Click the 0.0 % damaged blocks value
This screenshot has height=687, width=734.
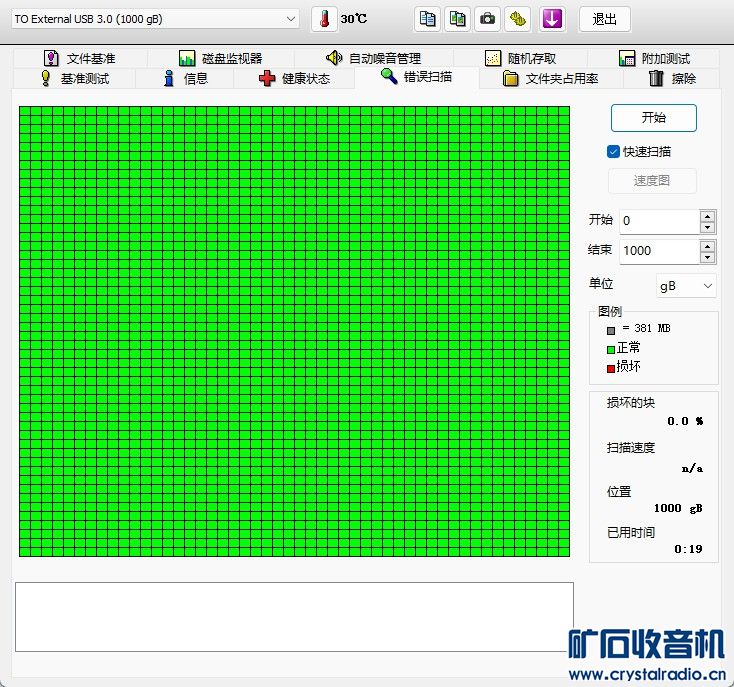(685, 421)
